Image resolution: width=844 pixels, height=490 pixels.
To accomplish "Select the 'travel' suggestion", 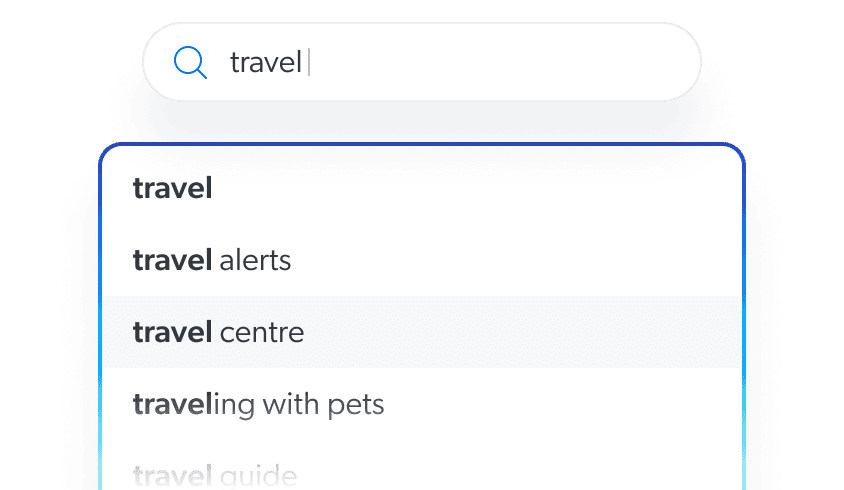I will (x=173, y=188).
